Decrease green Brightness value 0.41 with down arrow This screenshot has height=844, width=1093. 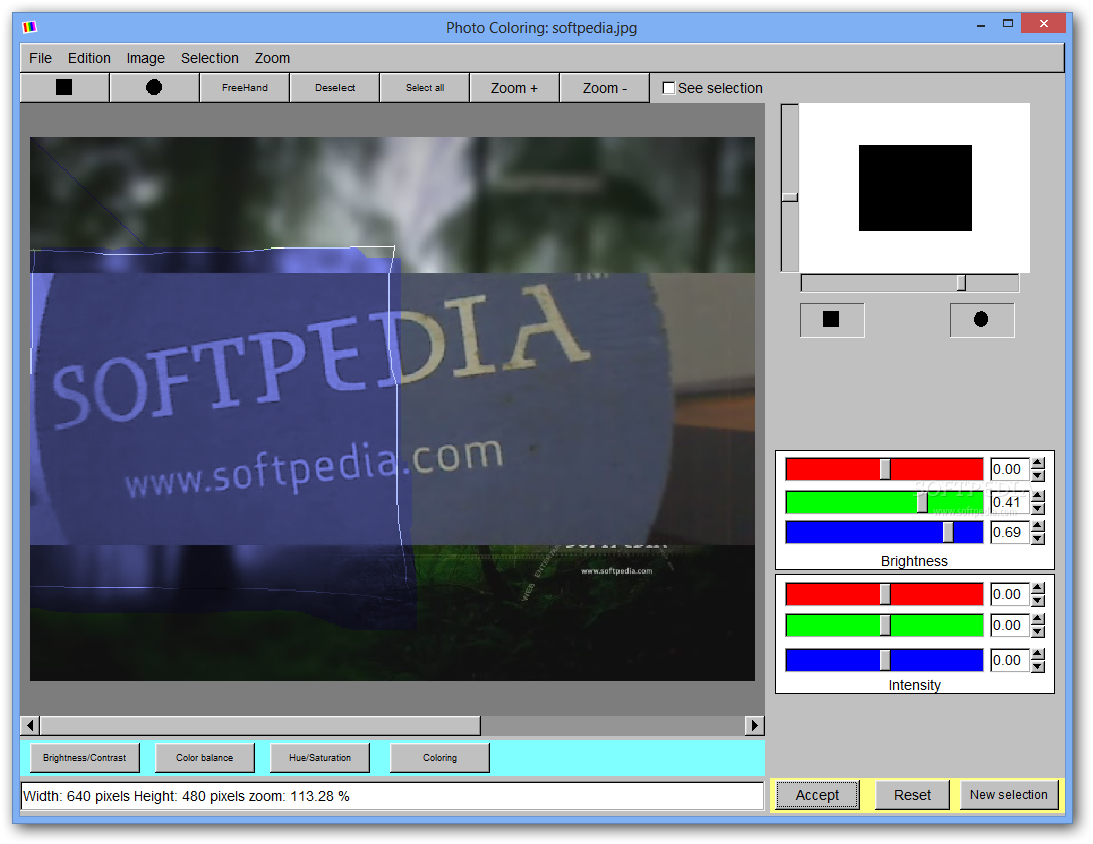click(x=1038, y=508)
